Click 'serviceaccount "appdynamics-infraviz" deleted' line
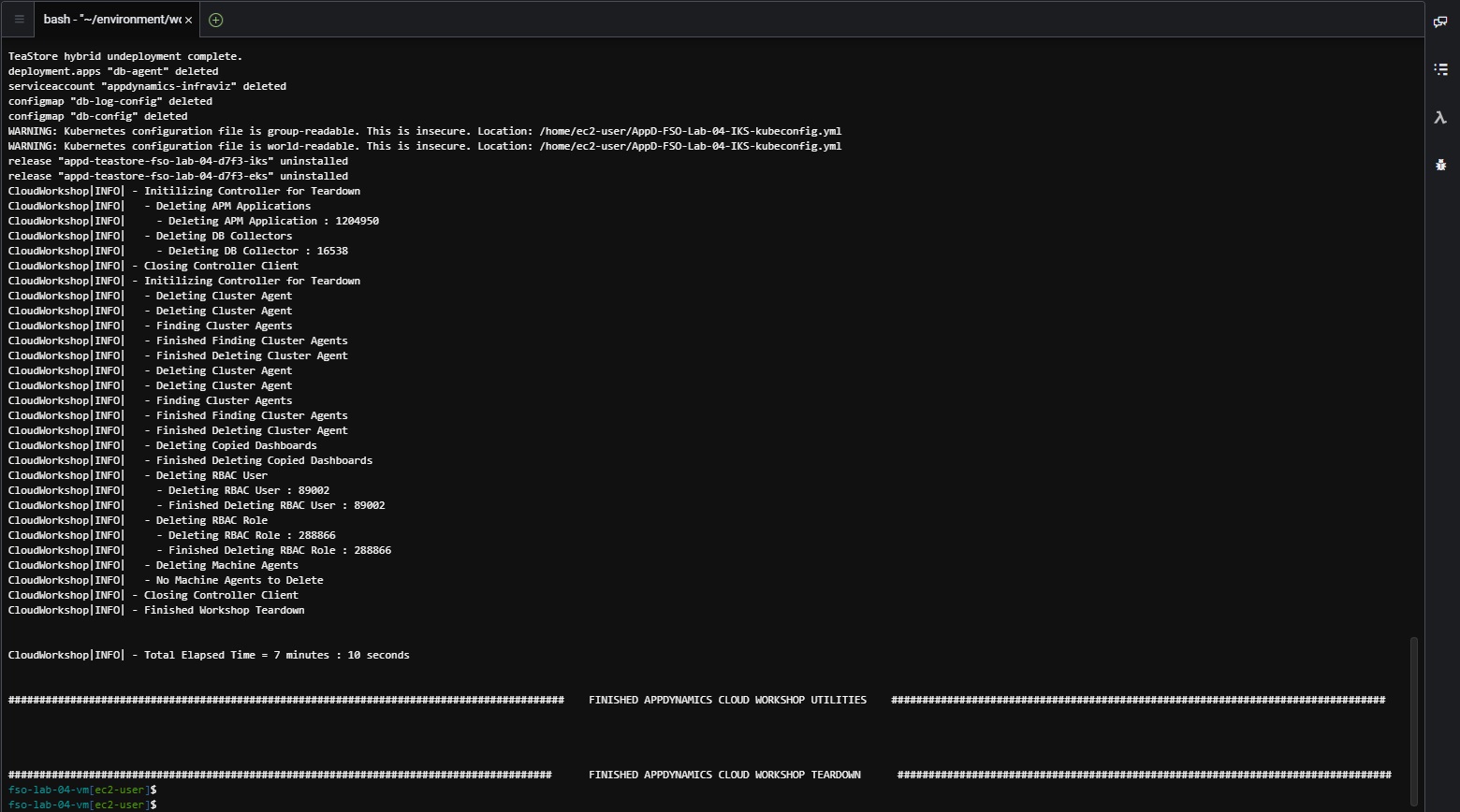This screenshot has width=1460, height=812. tap(147, 86)
